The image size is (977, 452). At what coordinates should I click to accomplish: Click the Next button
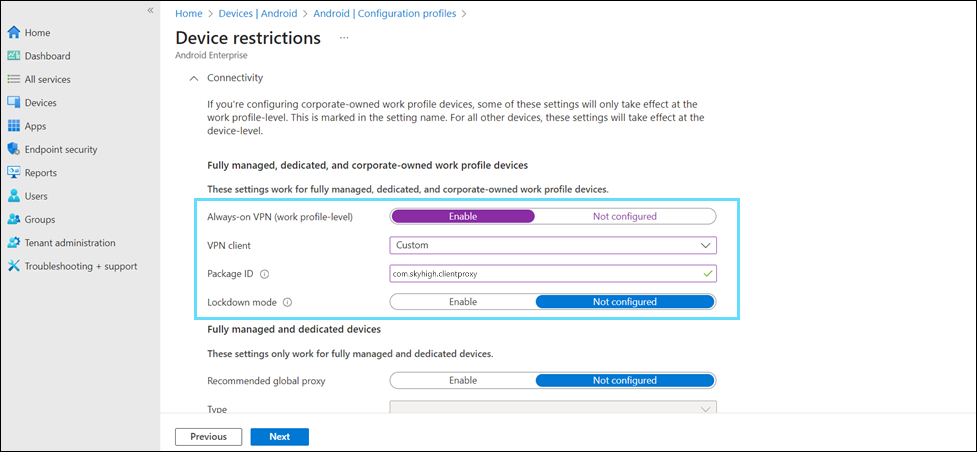click(x=279, y=437)
